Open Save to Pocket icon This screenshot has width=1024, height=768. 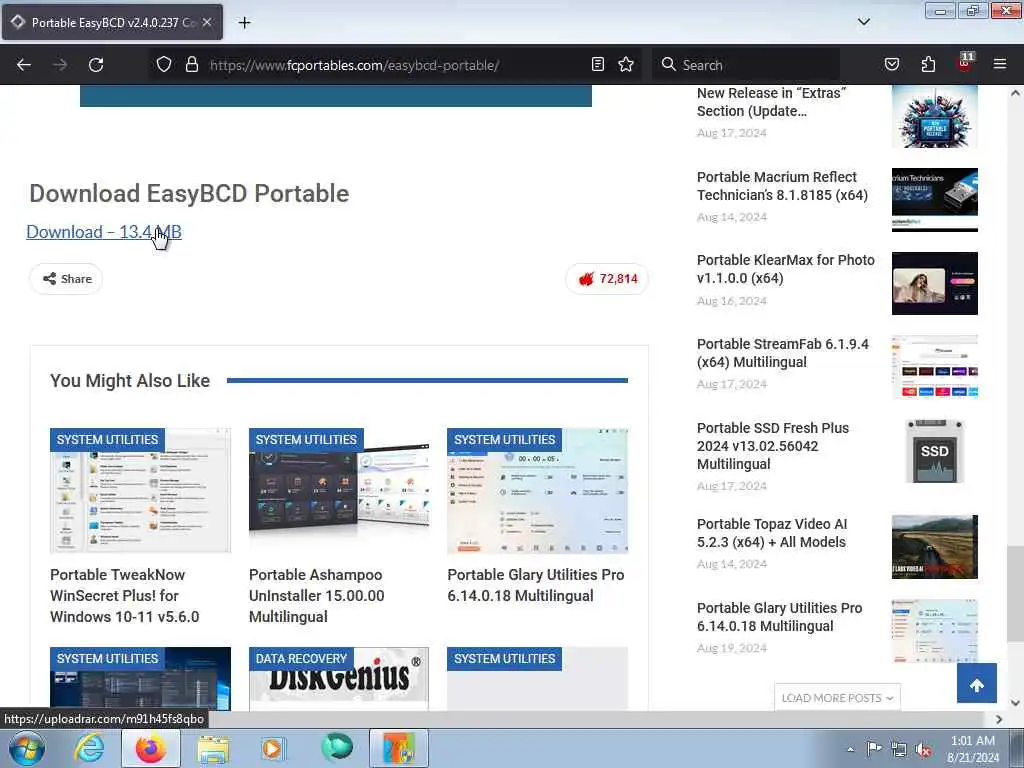pyautogui.click(x=891, y=64)
